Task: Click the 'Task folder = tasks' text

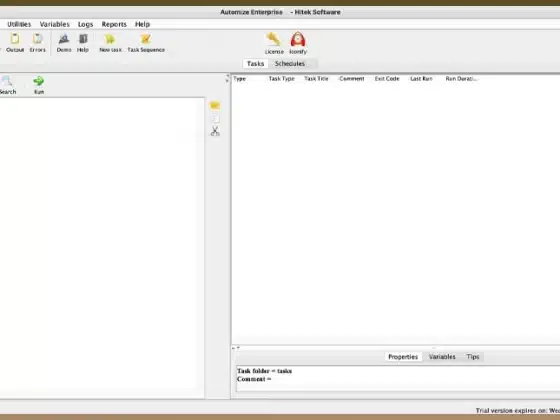Action: [264, 371]
